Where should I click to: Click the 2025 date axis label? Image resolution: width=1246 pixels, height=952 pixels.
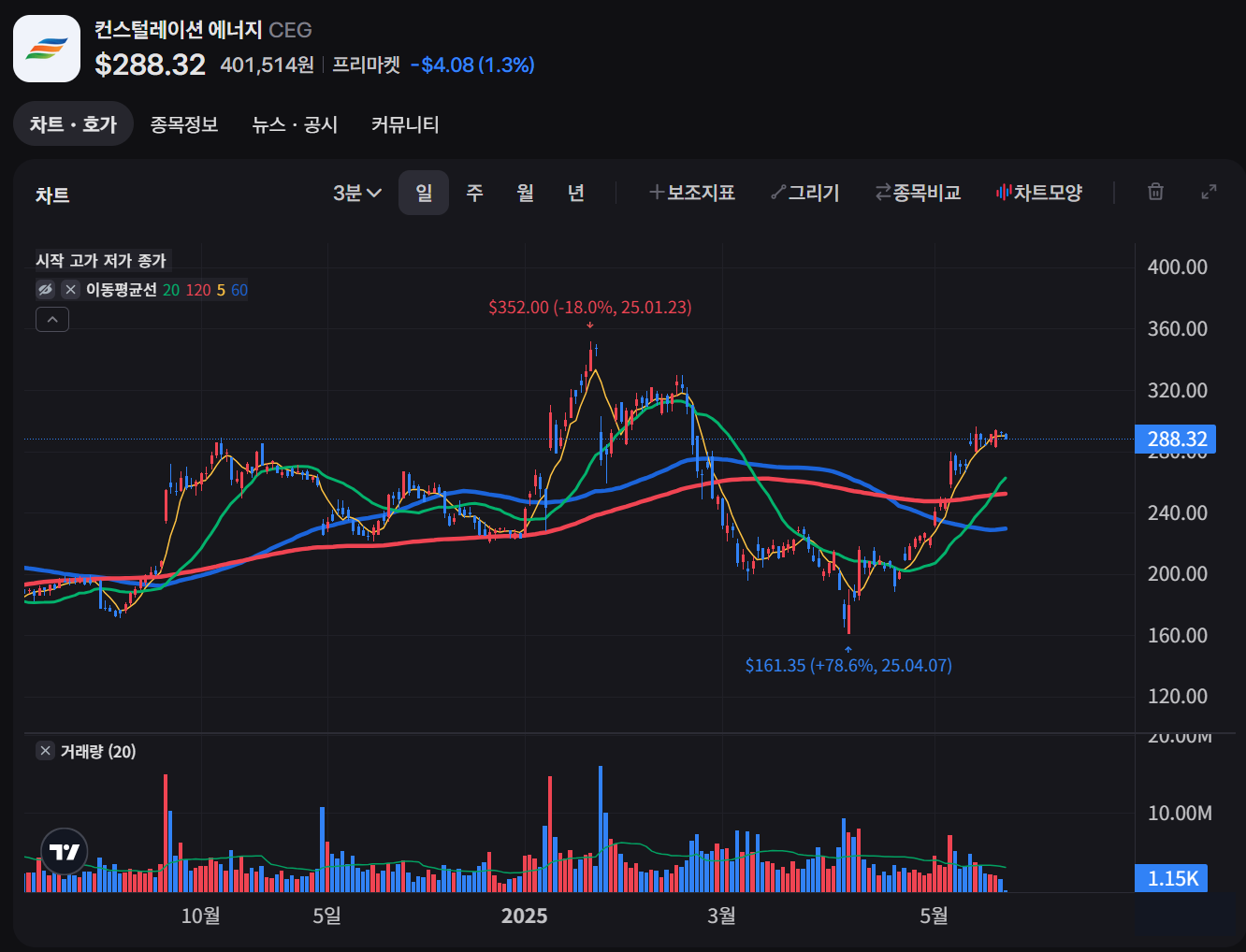point(524,916)
